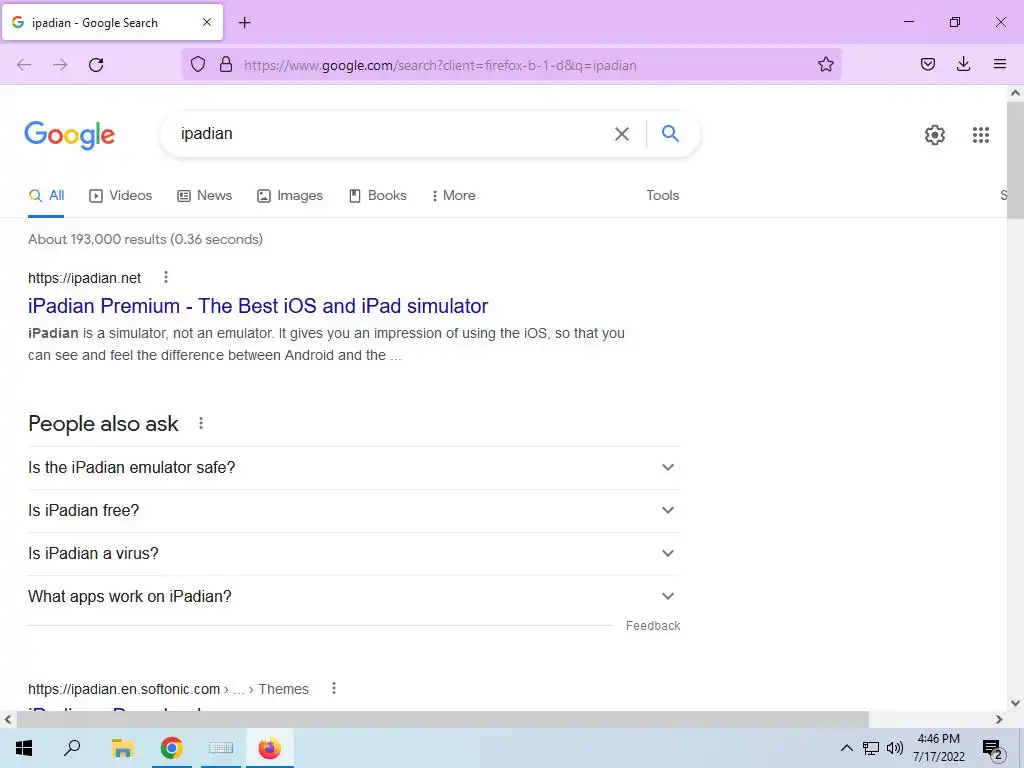
Task: Open the ipadian.en.softonic.com result URL
Action: click(x=168, y=689)
